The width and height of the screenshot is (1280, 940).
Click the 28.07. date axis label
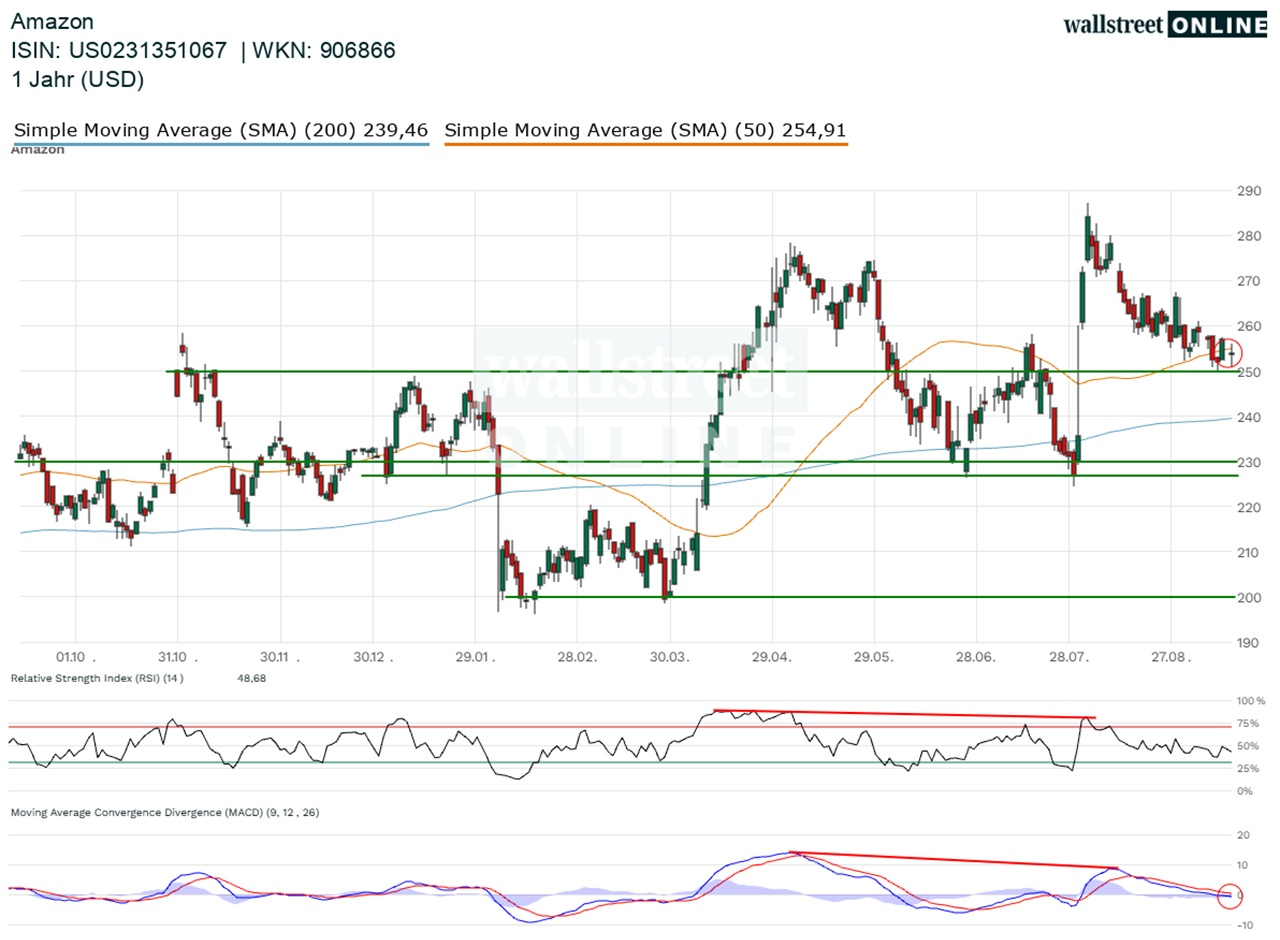1068,657
